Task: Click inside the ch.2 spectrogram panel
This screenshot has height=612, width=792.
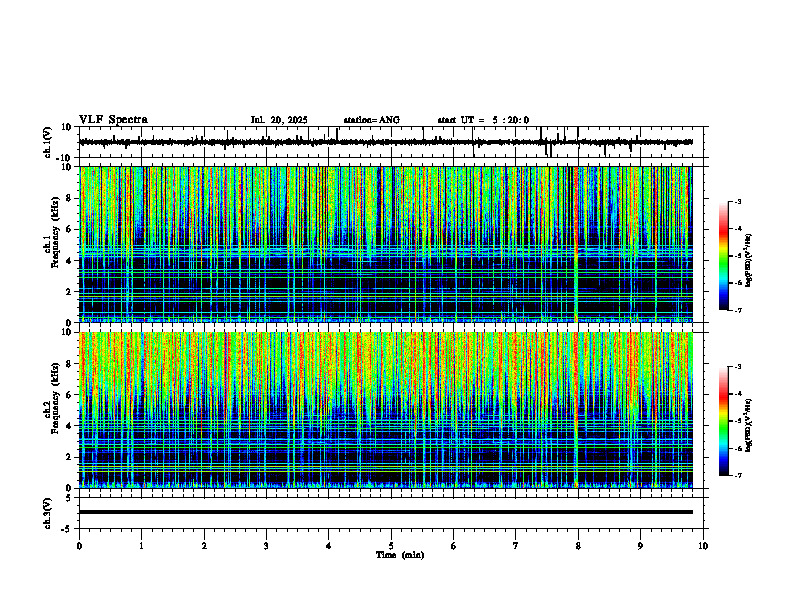Action: (386, 410)
